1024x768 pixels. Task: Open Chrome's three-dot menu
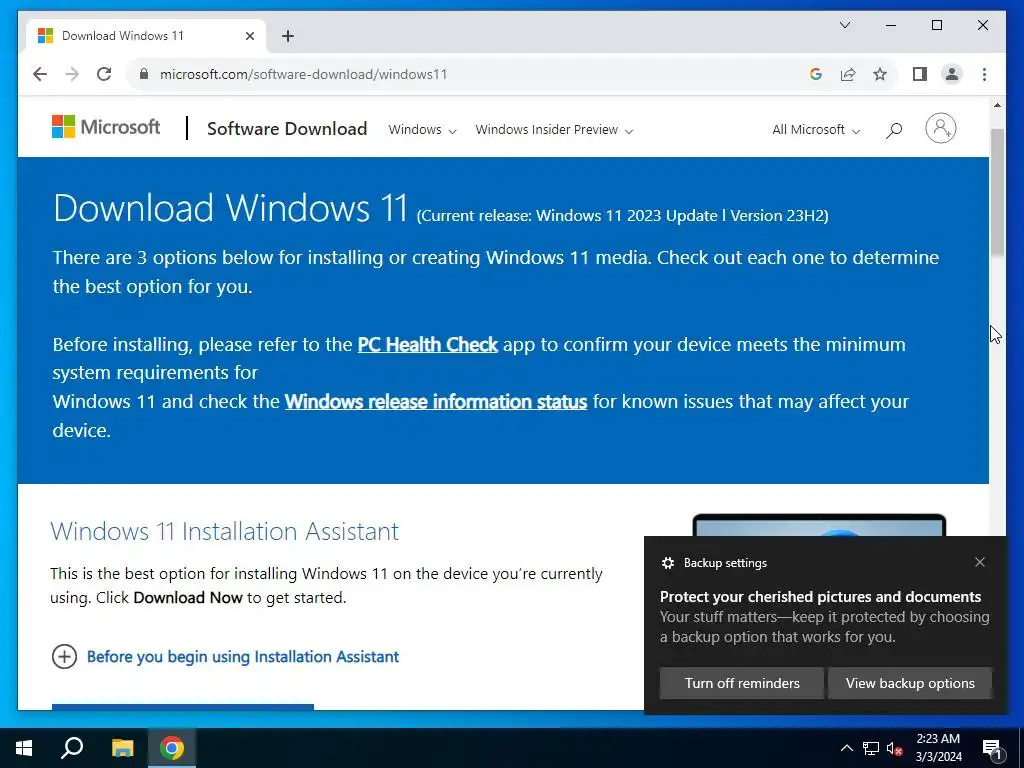(984, 74)
